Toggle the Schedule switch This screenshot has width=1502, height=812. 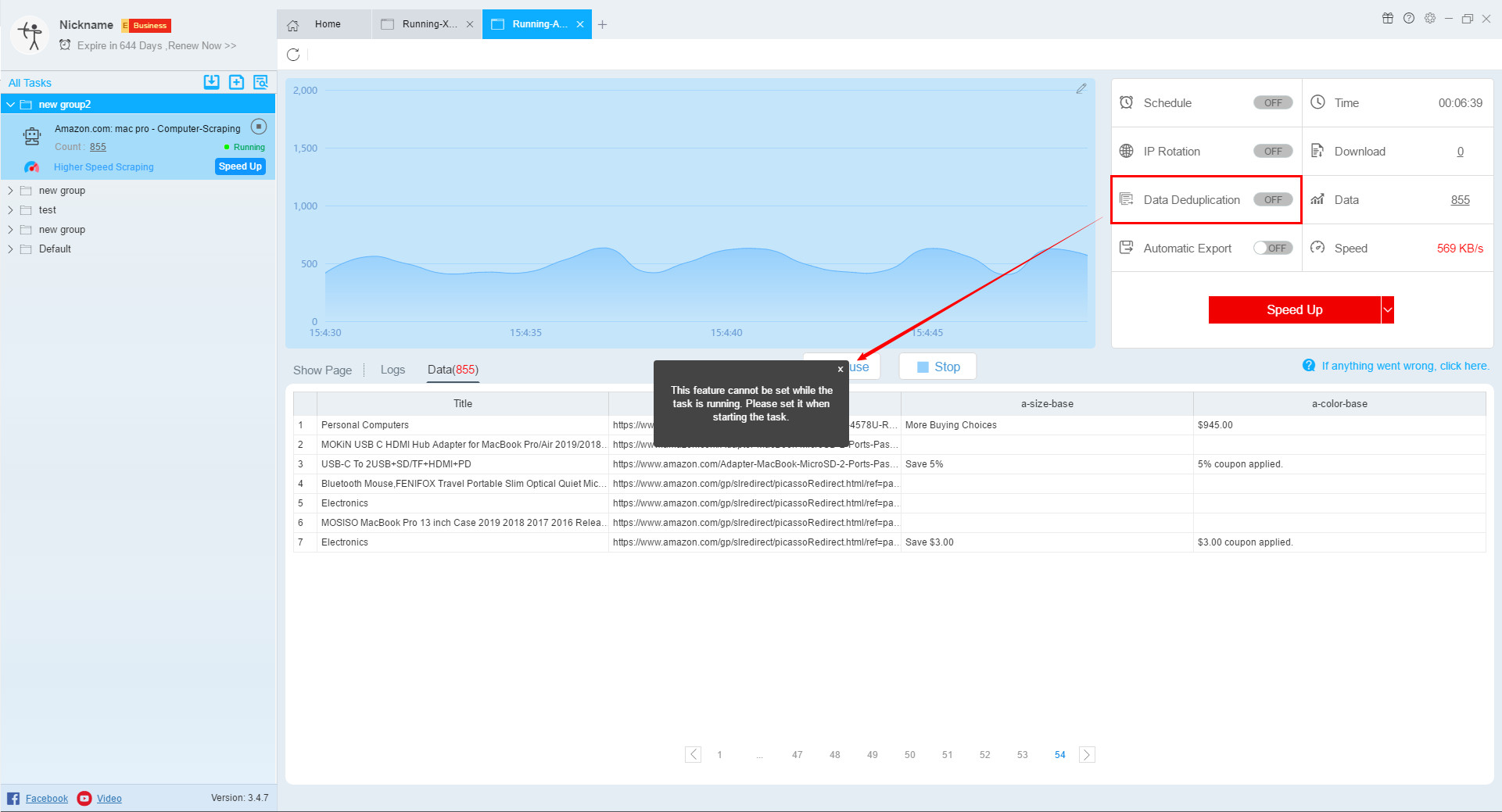pyautogui.click(x=1272, y=102)
